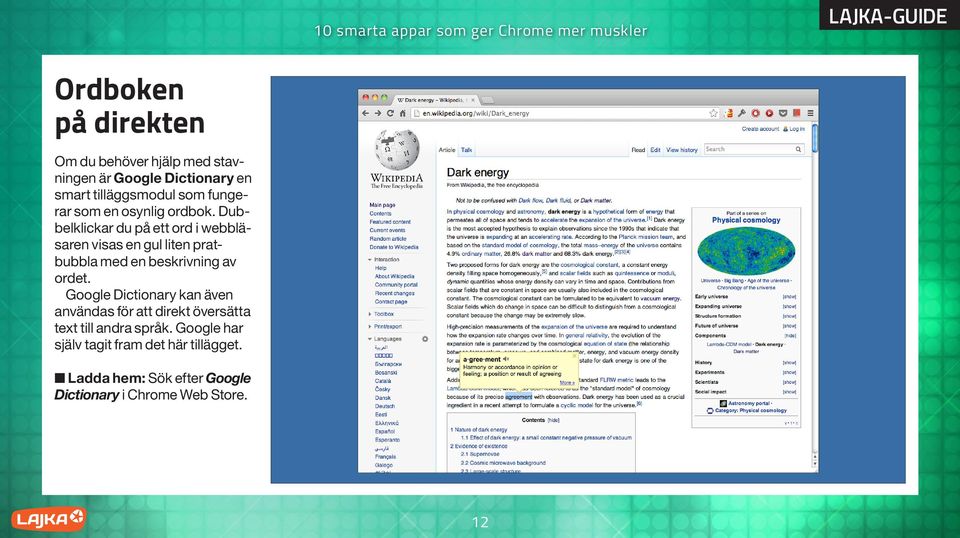Viewport: 960px width, 538px height.
Task: Click the page vertical scrollbar thumb
Action: 814,138
